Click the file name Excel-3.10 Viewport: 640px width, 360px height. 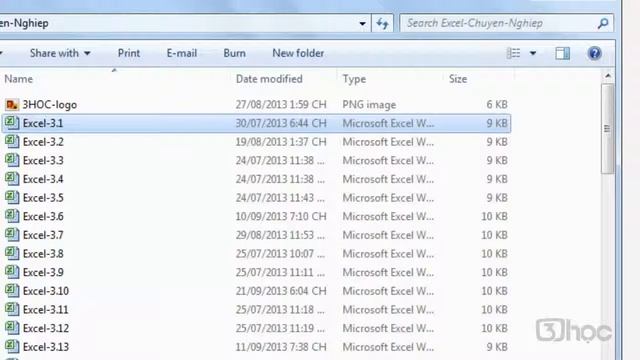46,291
